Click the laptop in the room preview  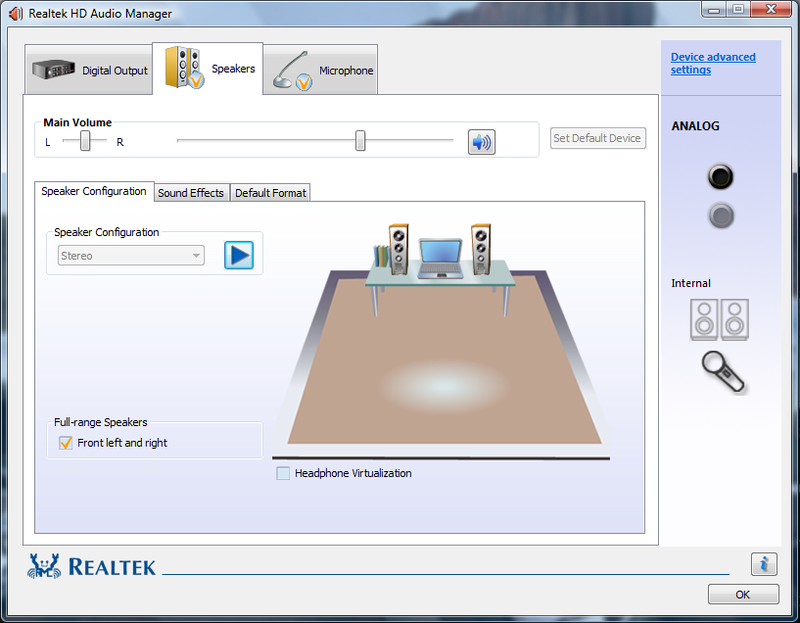click(441, 258)
